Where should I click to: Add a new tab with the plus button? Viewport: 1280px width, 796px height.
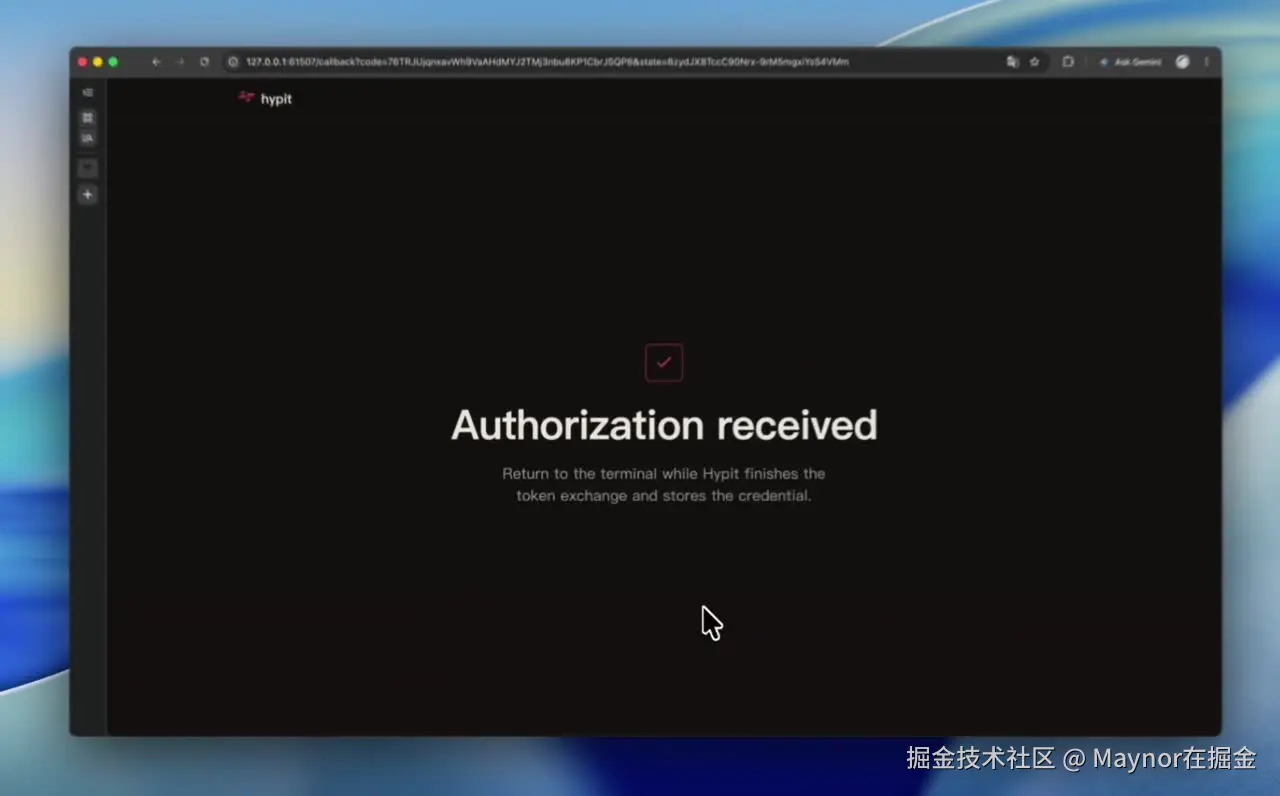[x=88, y=194]
